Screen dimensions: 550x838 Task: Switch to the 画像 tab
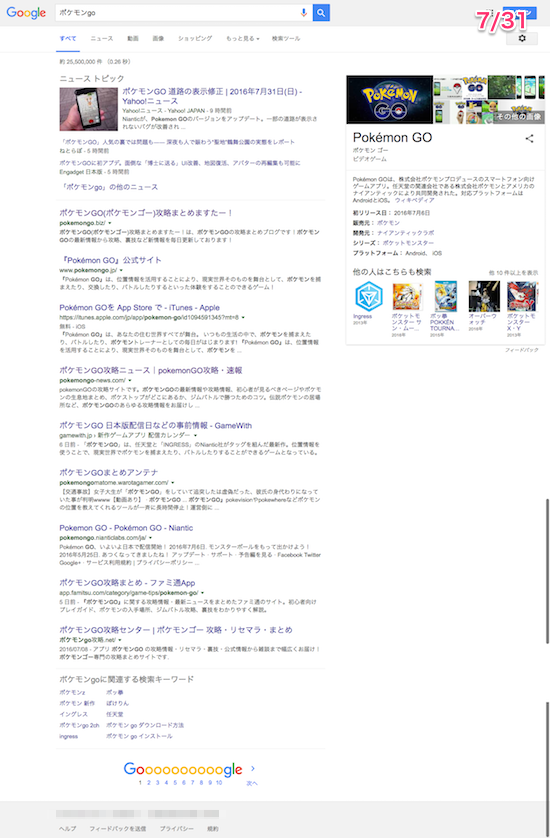pos(158,38)
